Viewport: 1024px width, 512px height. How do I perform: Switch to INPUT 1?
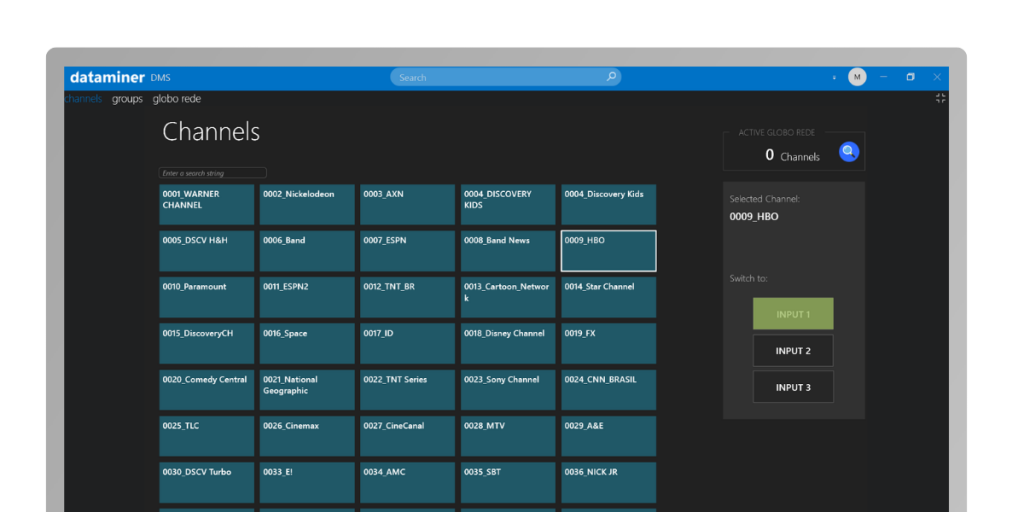[x=793, y=313]
